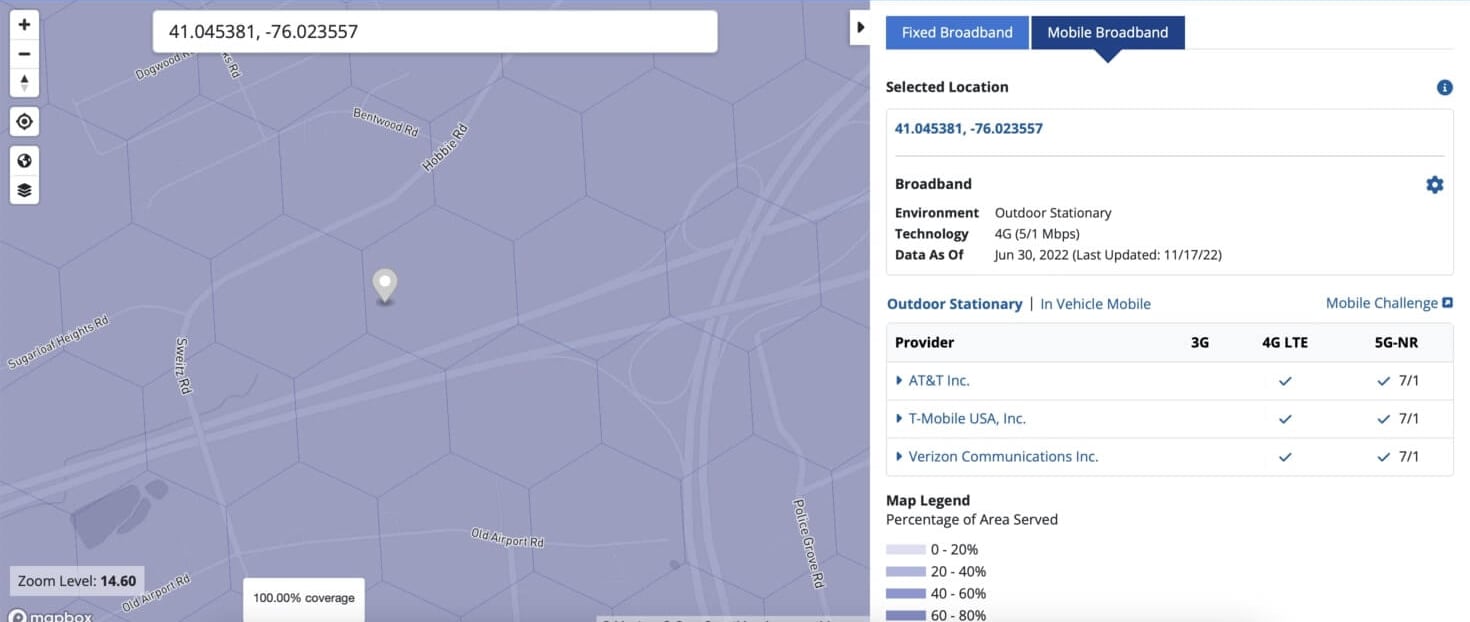The width and height of the screenshot is (1470, 622).
Task: Reset map bearing with compass button
Action: click(24, 83)
